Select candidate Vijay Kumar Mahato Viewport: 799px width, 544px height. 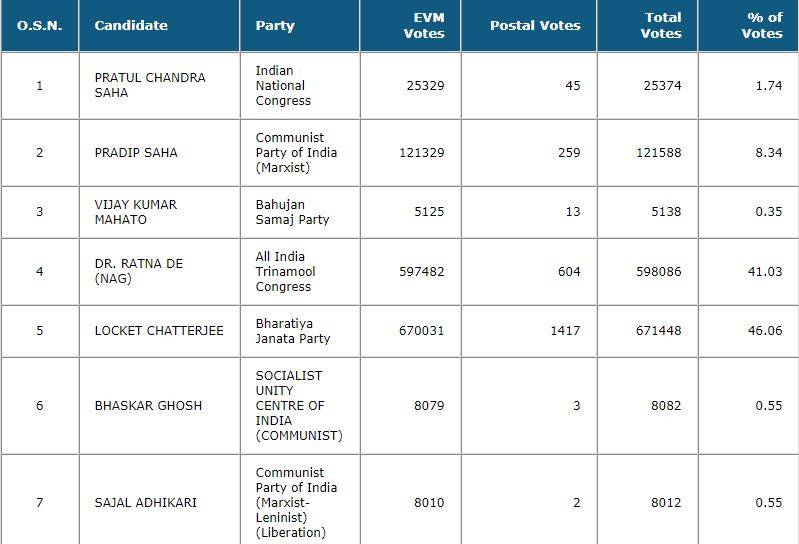(135, 212)
